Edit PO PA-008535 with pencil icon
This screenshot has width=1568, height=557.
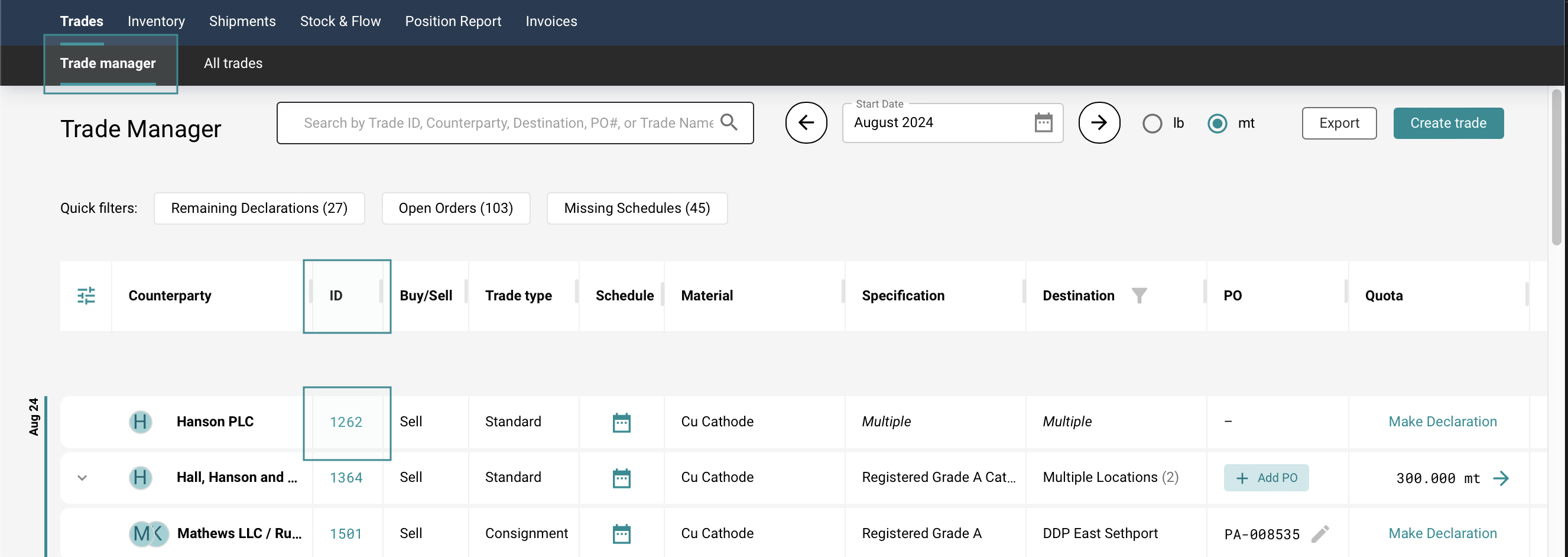(1320, 535)
